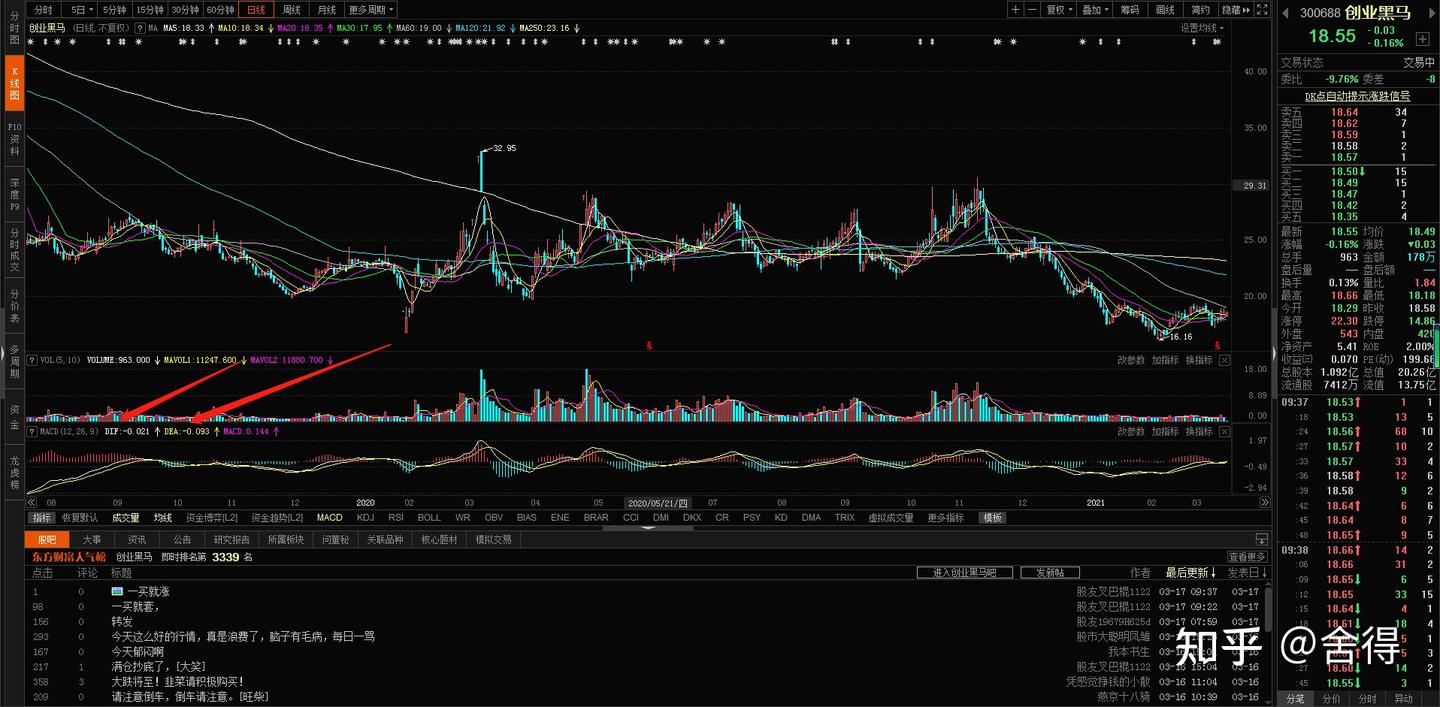Open 资讯 tab

pos(137,539)
